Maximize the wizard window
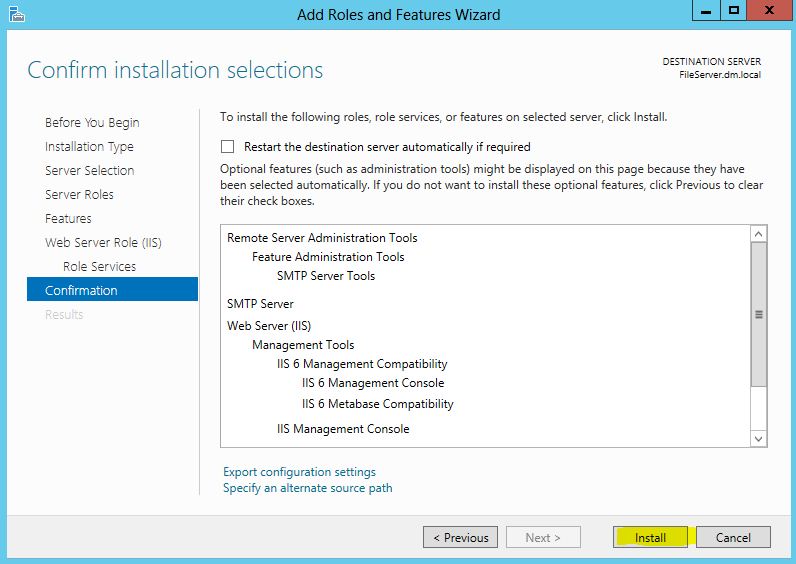This screenshot has height=564, width=796. pyautogui.click(x=734, y=11)
